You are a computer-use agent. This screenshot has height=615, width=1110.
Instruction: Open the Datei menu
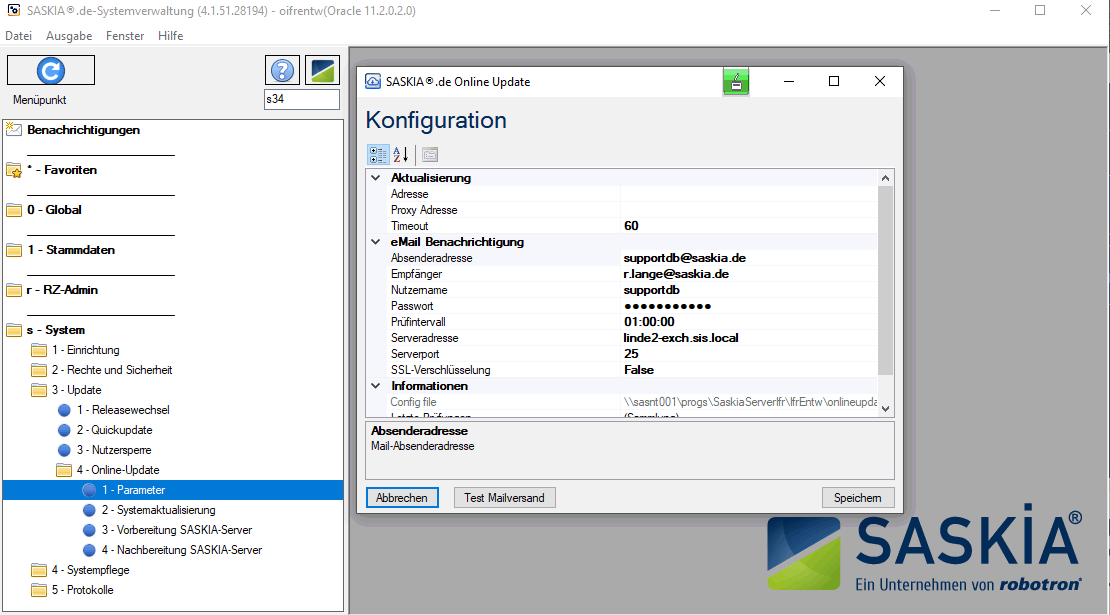pos(18,36)
